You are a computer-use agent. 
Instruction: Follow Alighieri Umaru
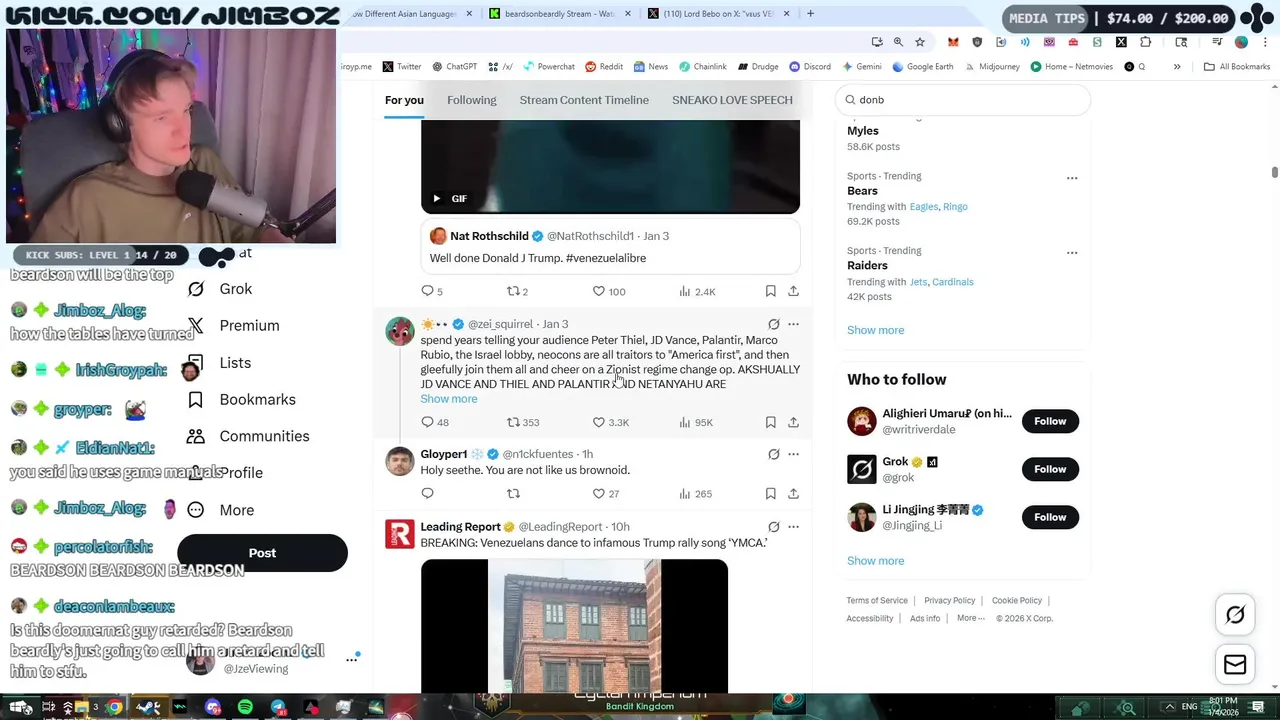pos(1050,421)
